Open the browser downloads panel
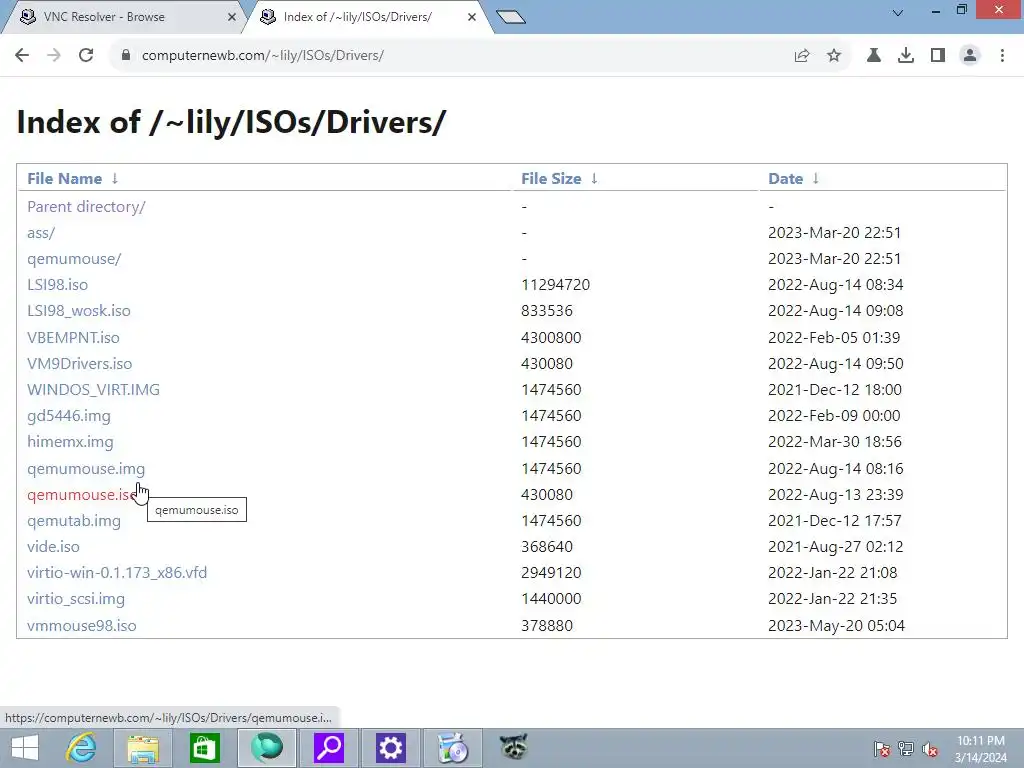This screenshot has width=1024, height=768. pyautogui.click(x=905, y=56)
